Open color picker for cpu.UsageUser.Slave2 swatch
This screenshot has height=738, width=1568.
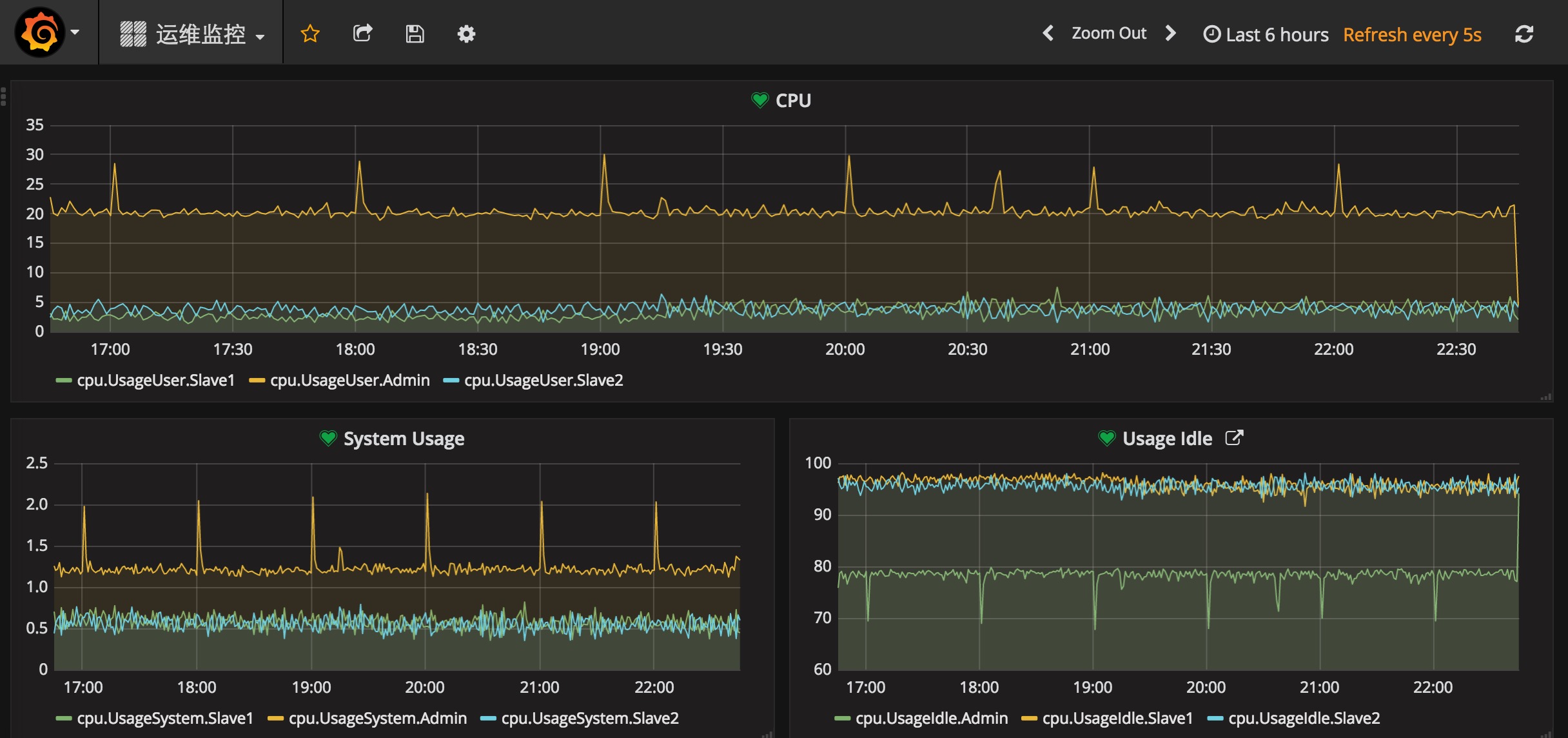(x=451, y=381)
